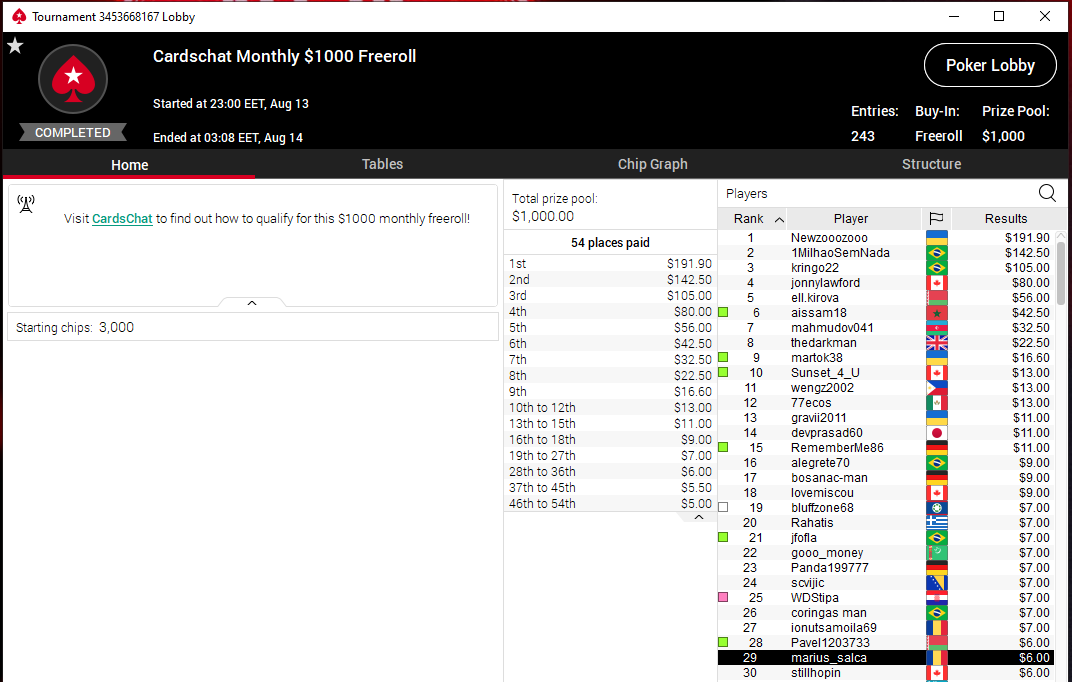Click the PokerStars spade logo
The image size is (1072, 682).
[x=73, y=79]
